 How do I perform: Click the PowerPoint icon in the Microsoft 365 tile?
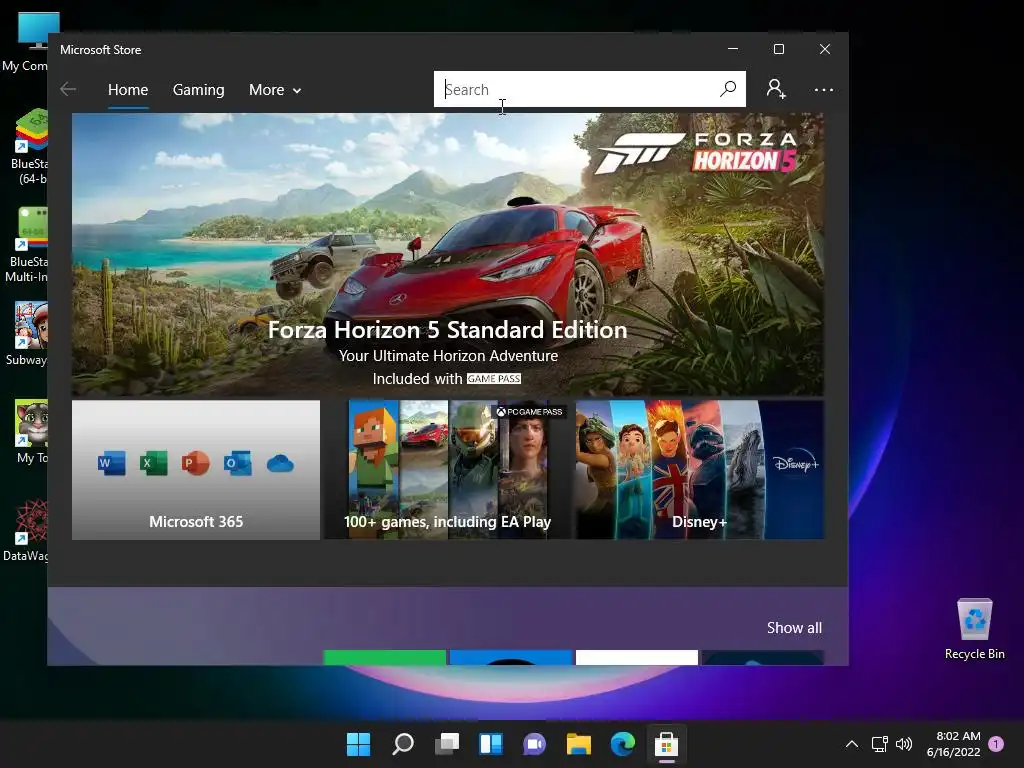coord(195,464)
